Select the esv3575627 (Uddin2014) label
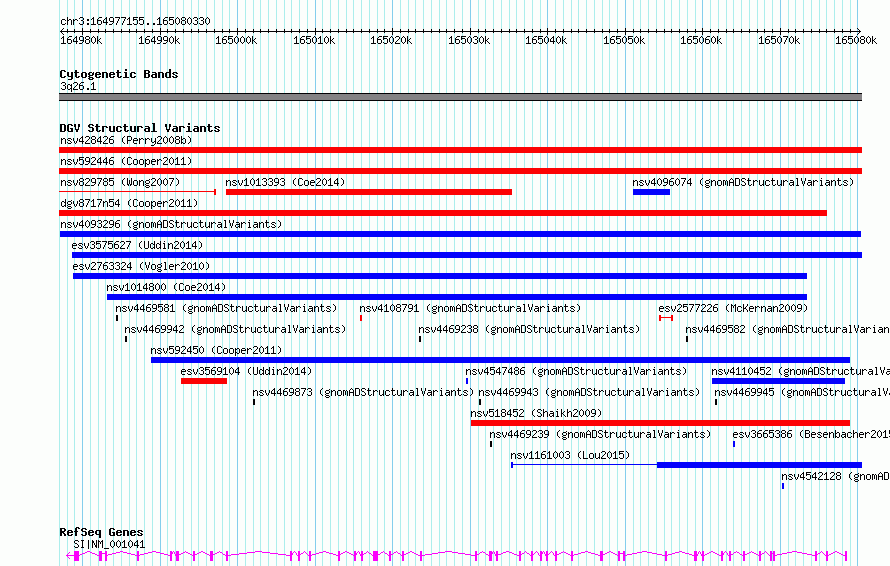 [137, 245]
